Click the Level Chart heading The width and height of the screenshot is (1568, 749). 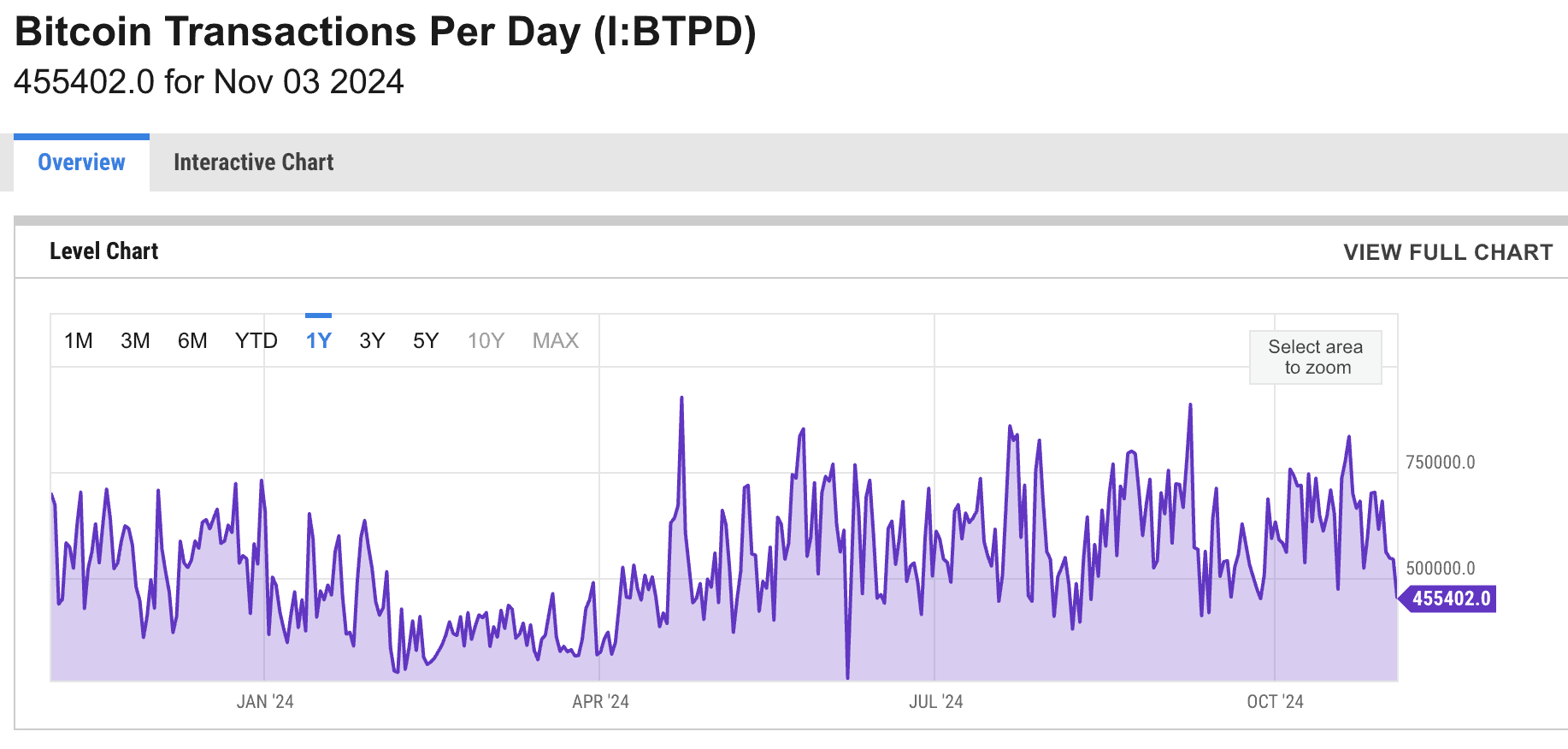(x=104, y=251)
